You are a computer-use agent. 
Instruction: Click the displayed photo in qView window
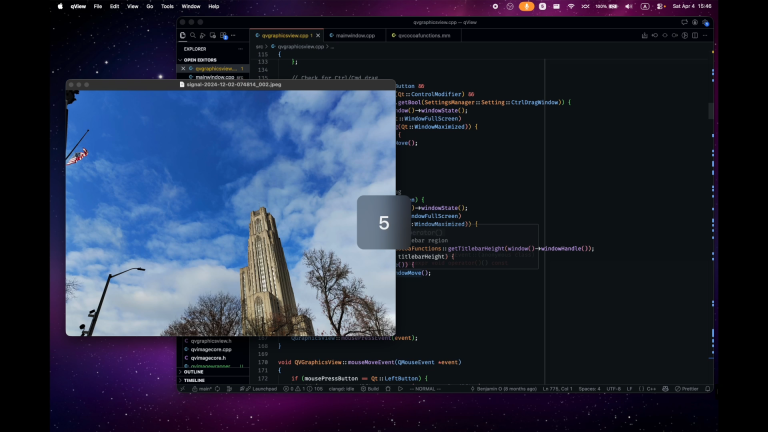(x=231, y=213)
